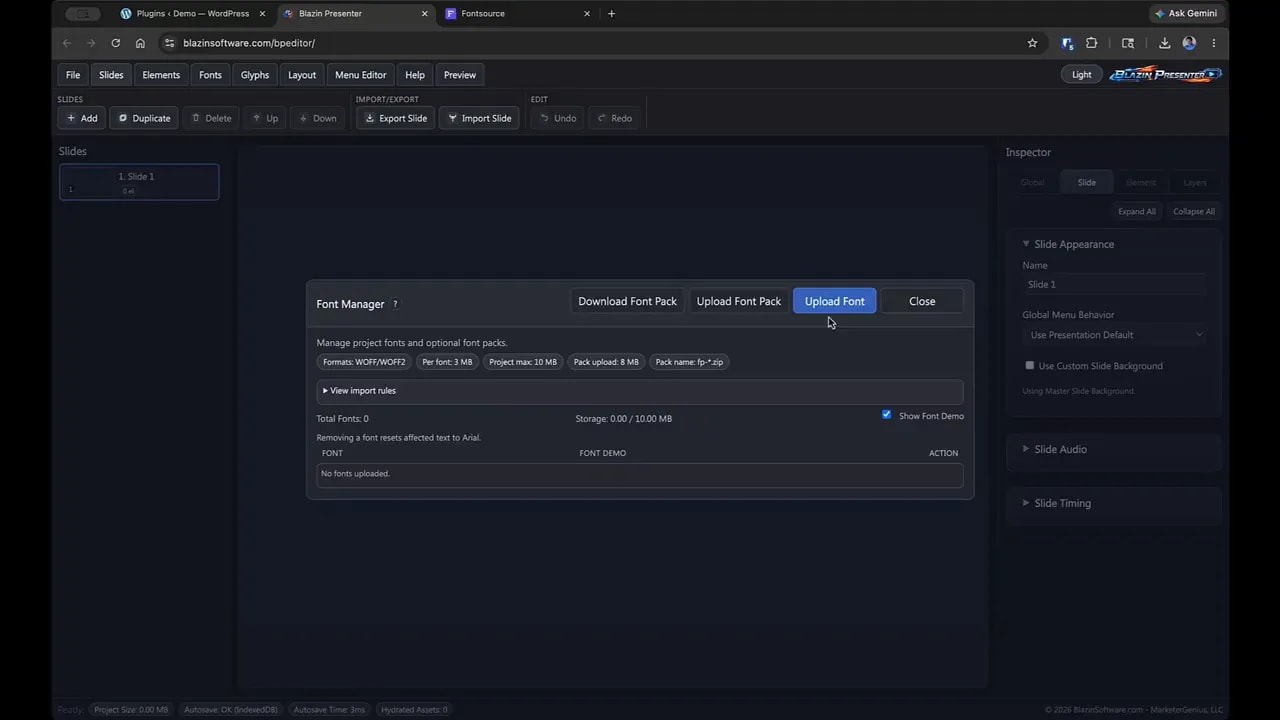The height and width of the screenshot is (720, 1280).
Task: Expand View import rules
Action: coord(640,391)
